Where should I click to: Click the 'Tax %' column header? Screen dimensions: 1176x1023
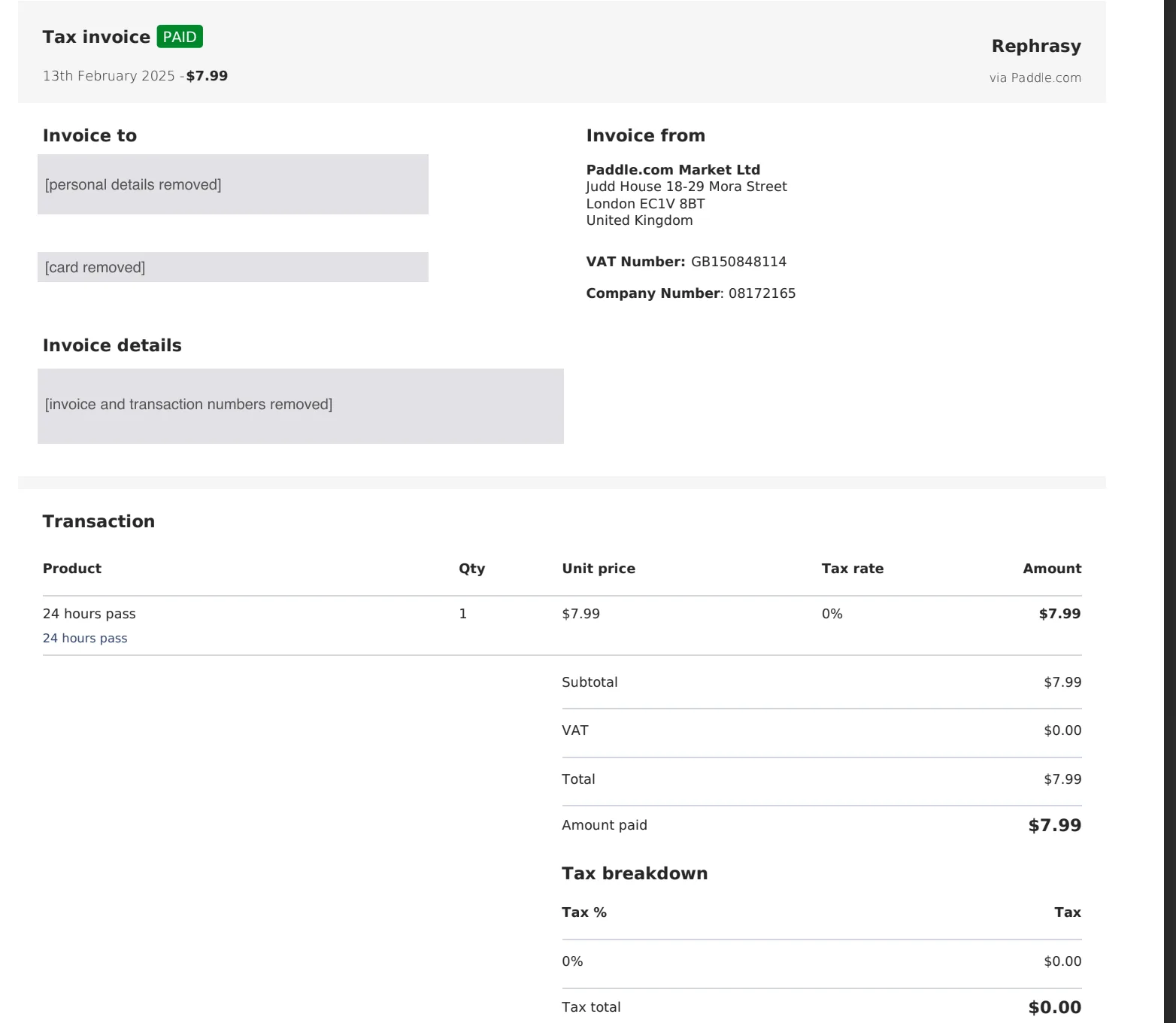pos(584,912)
